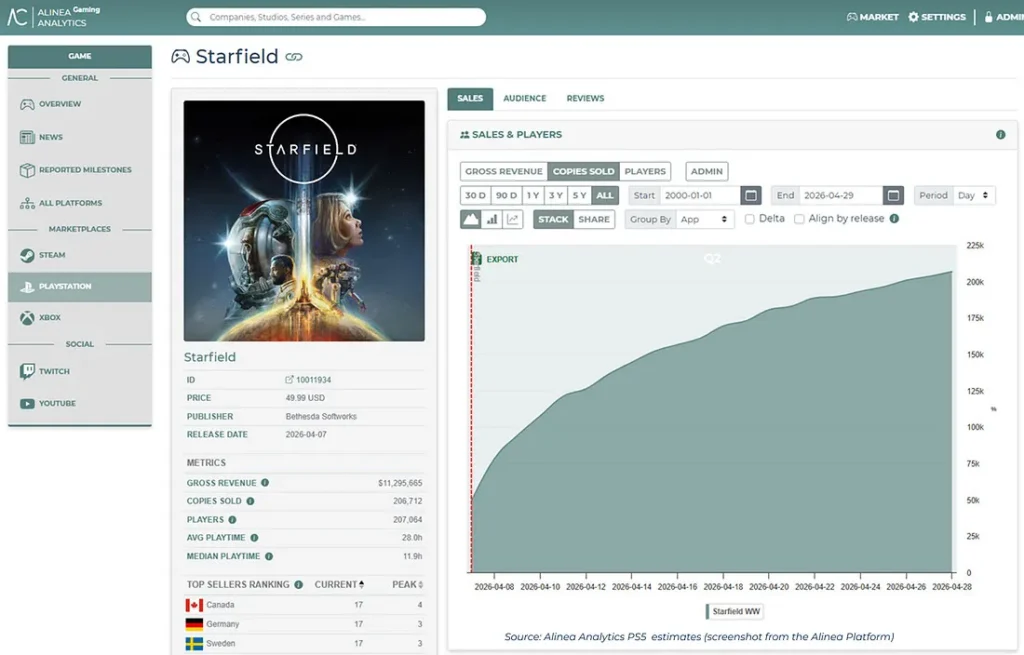Enable the Delta checkbox
This screenshot has height=655, width=1024.
point(750,219)
